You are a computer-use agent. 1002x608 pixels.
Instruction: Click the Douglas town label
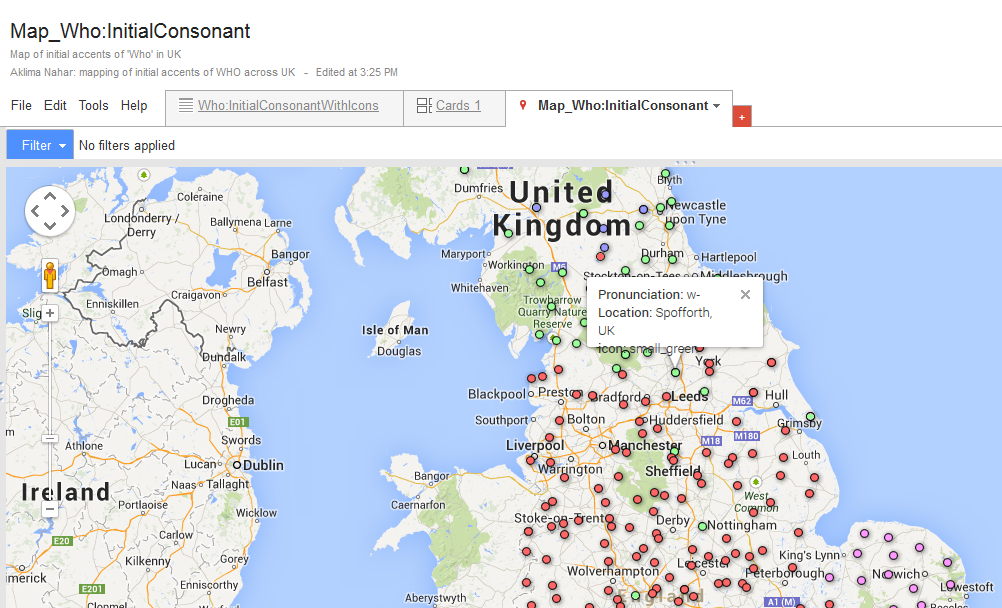(399, 351)
